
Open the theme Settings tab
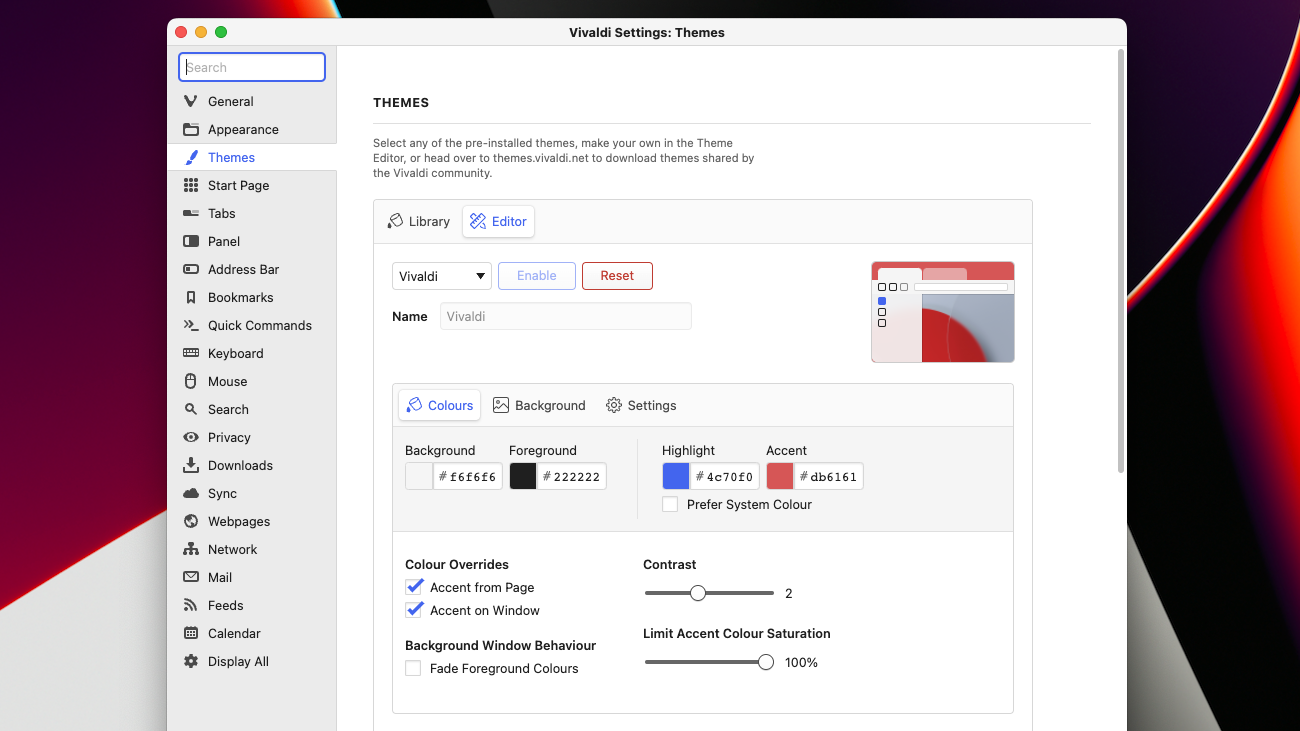pyautogui.click(x=641, y=405)
